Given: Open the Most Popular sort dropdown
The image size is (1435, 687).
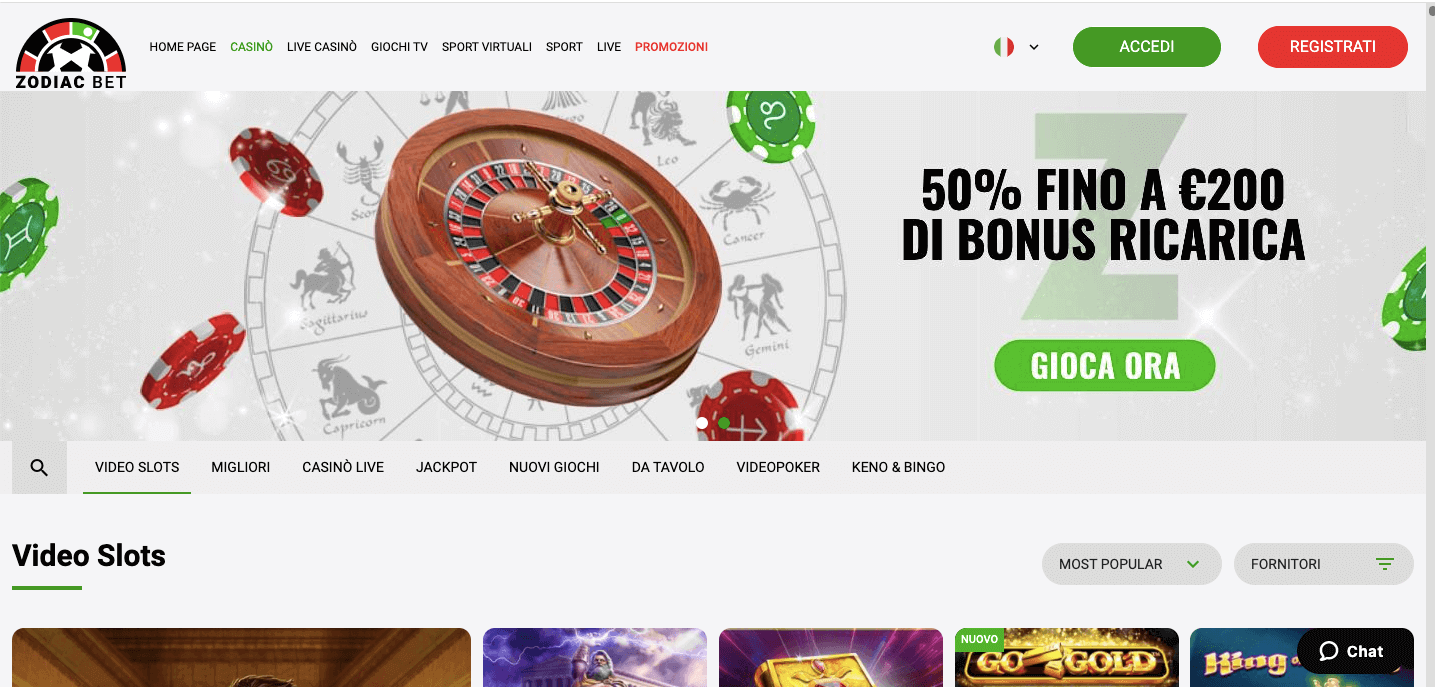Looking at the screenshot, I should (1131, 564).
